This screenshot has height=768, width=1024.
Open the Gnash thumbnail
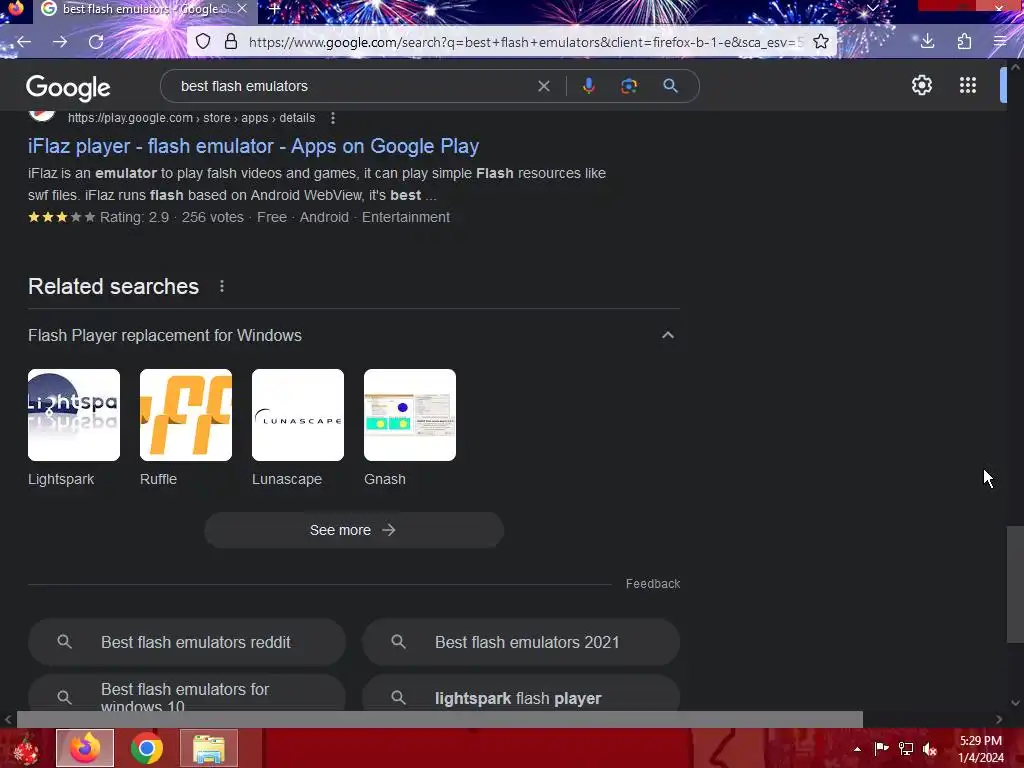tap(410, 415)
